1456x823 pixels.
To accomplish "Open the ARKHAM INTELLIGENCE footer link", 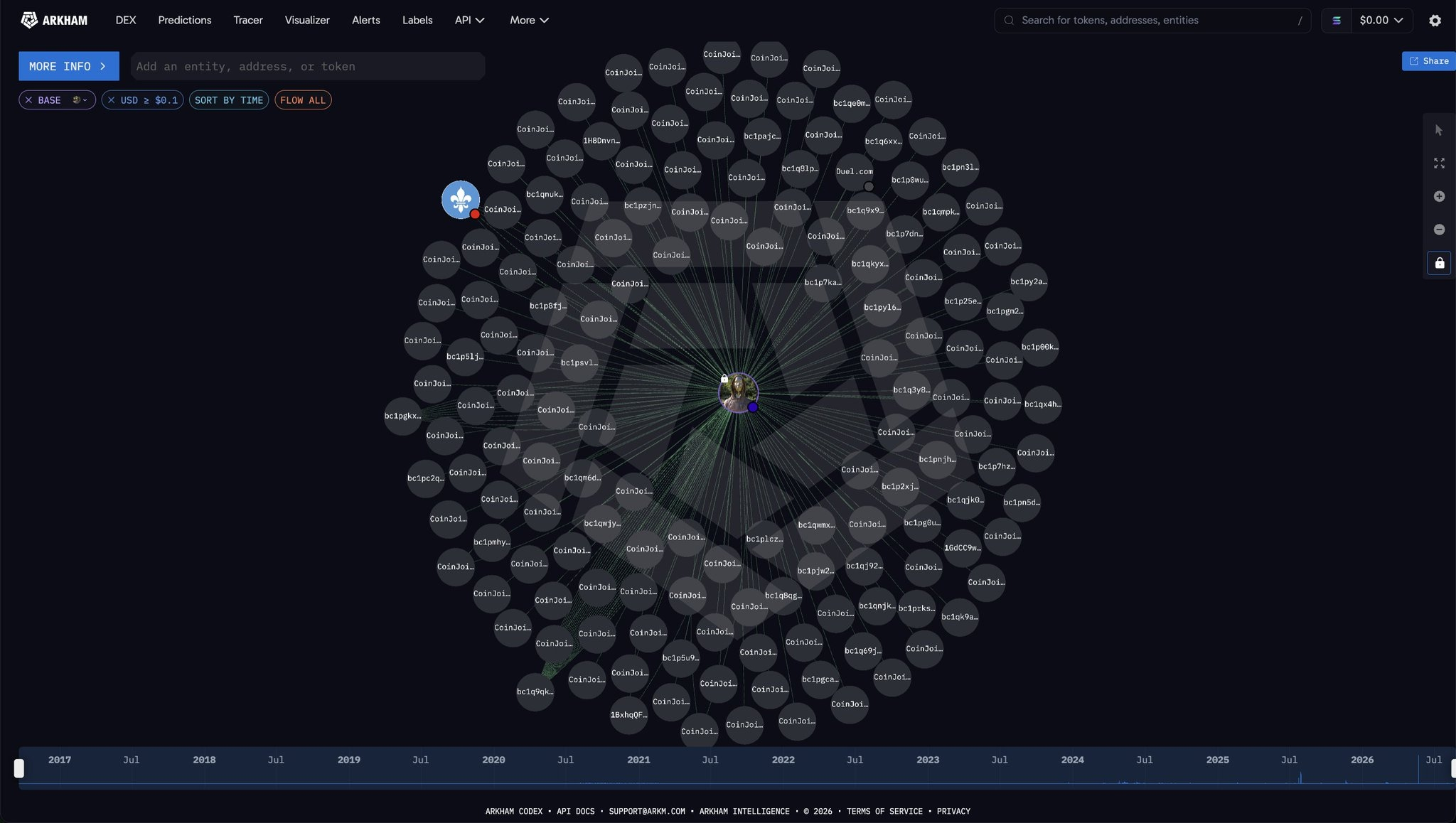I will [744, 811].
